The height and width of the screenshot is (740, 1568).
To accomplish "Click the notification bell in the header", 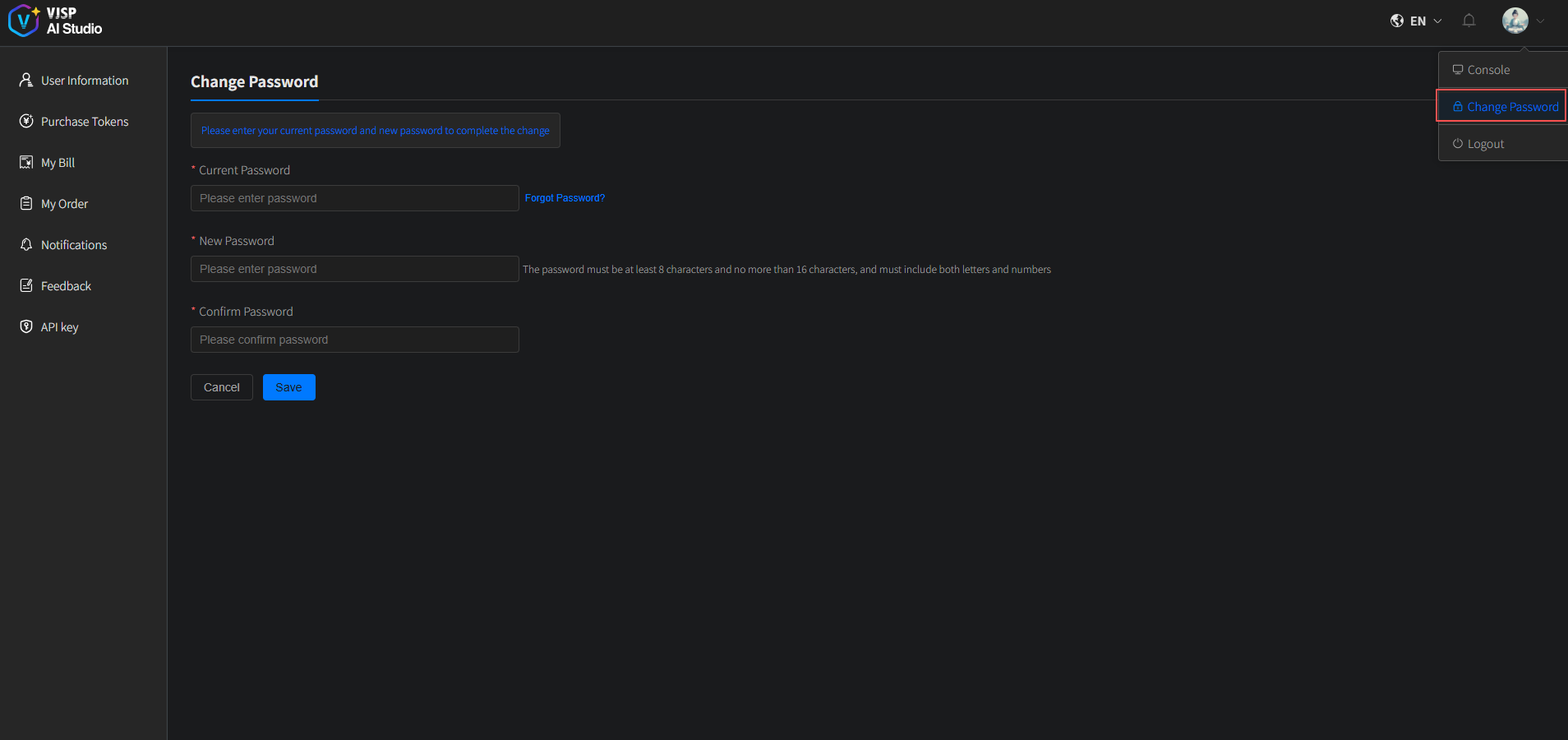I will point(1469,21).
